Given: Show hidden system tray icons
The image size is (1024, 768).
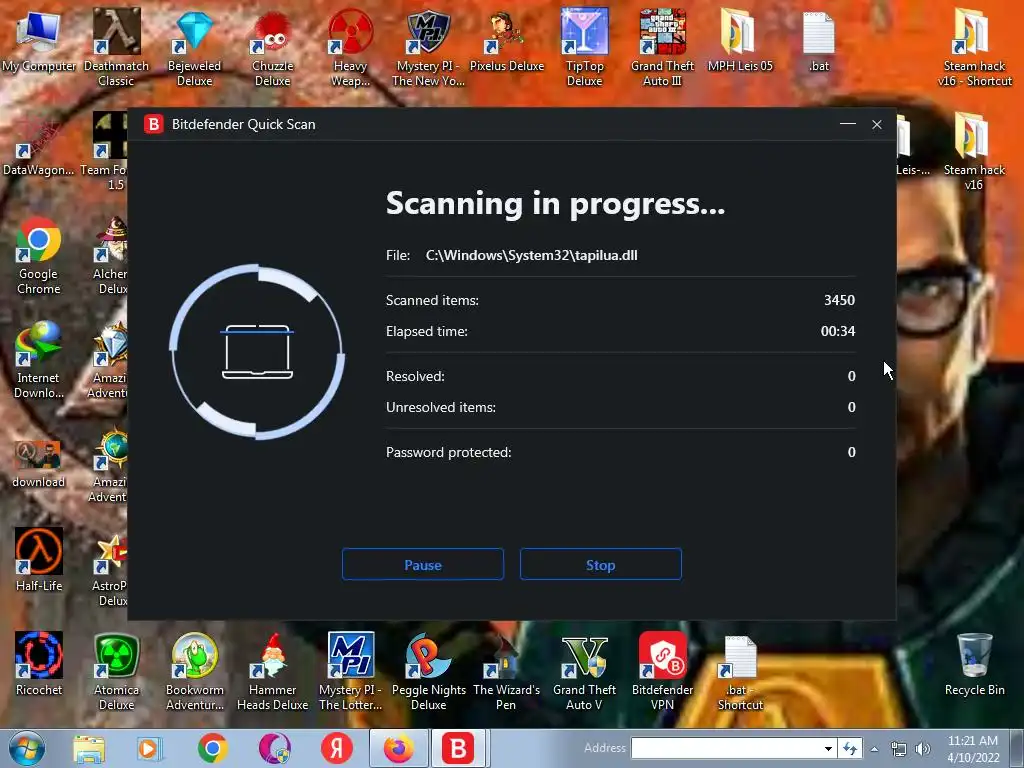Looking at the screenshot, I should (874, 749).
